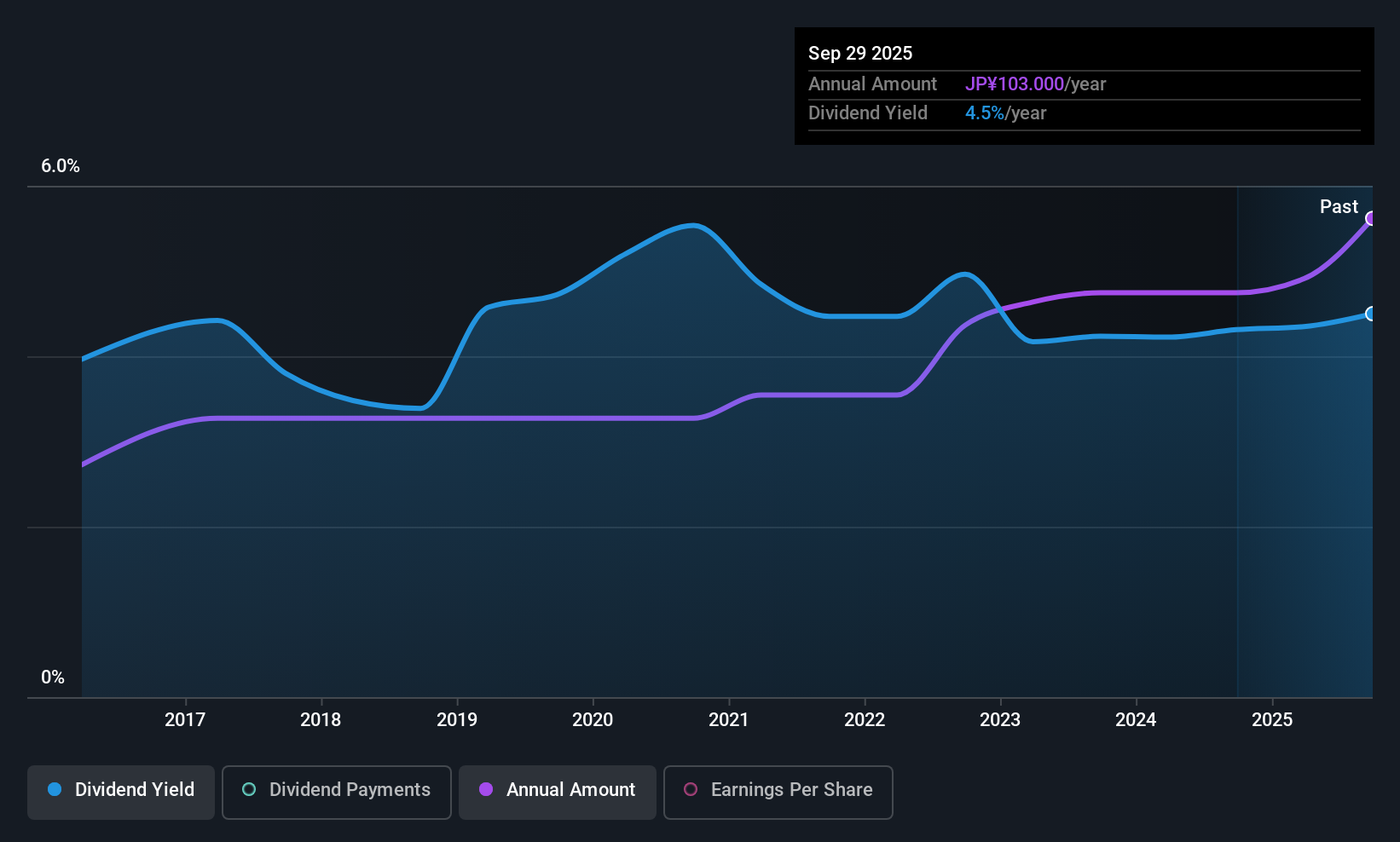1400x842 pixels.
Task: Select the 2019 year tick label
Action: pos(457,720)
